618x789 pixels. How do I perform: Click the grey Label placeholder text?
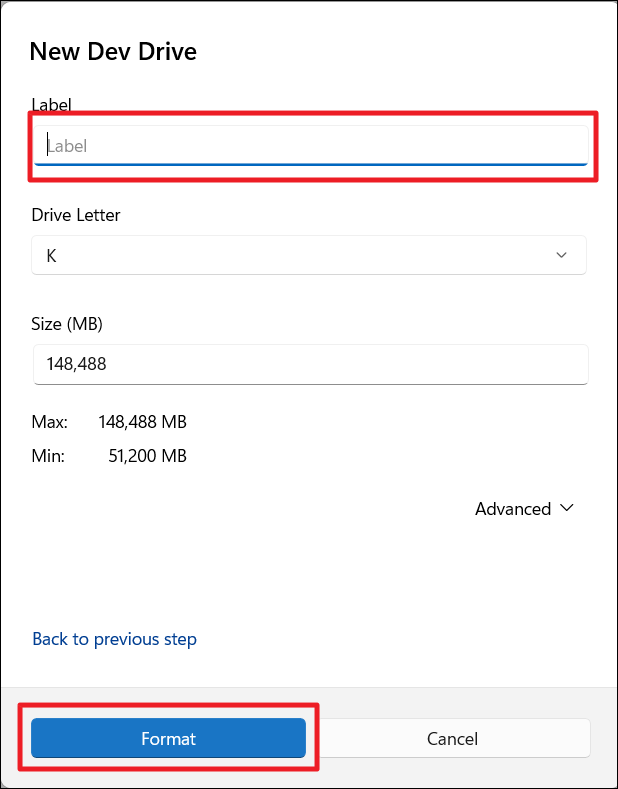(x=68, y=146)
